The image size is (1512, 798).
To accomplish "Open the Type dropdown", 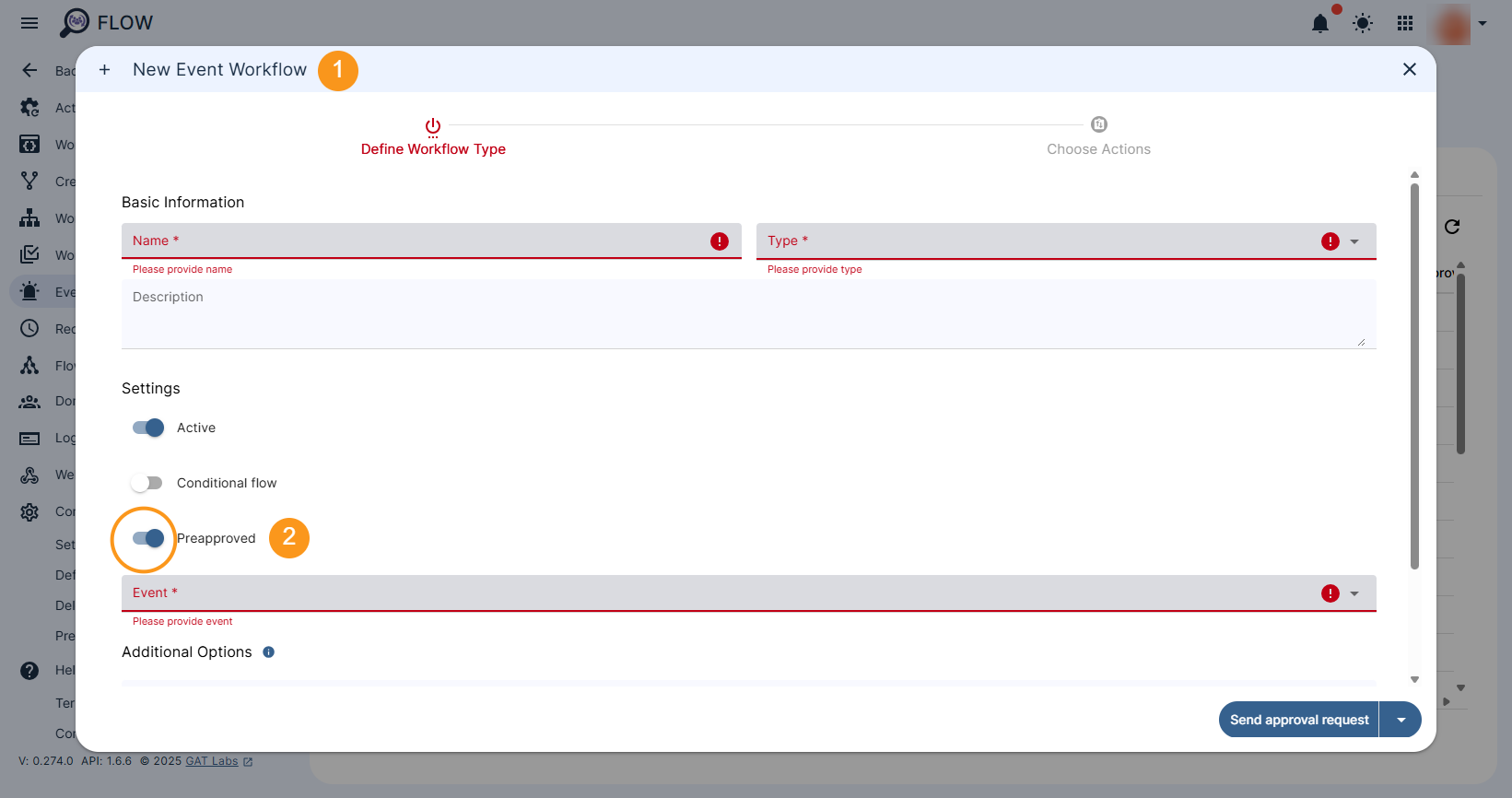I will (x=1354, y=241).
